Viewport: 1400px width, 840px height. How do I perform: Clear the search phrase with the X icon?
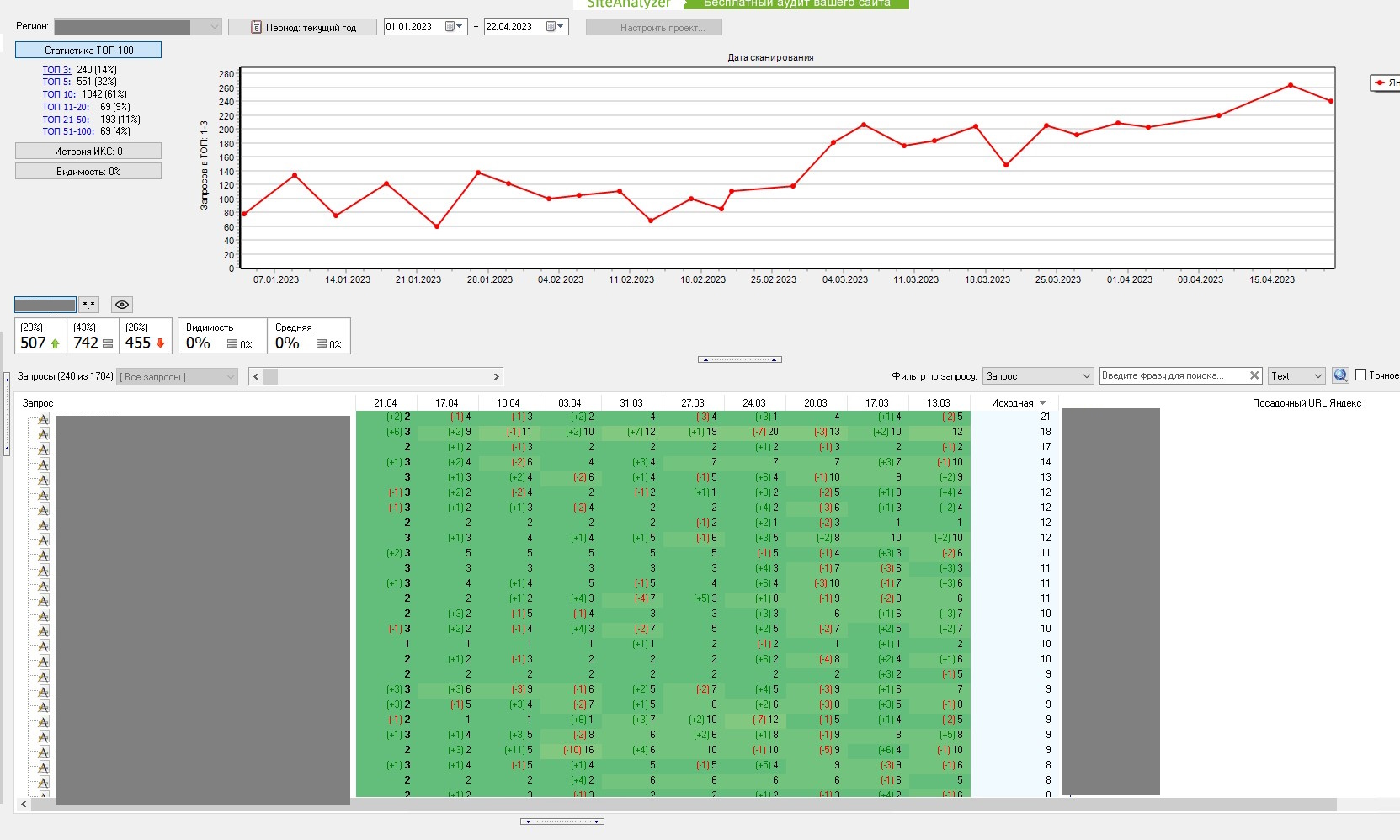tap(1254, 375)
